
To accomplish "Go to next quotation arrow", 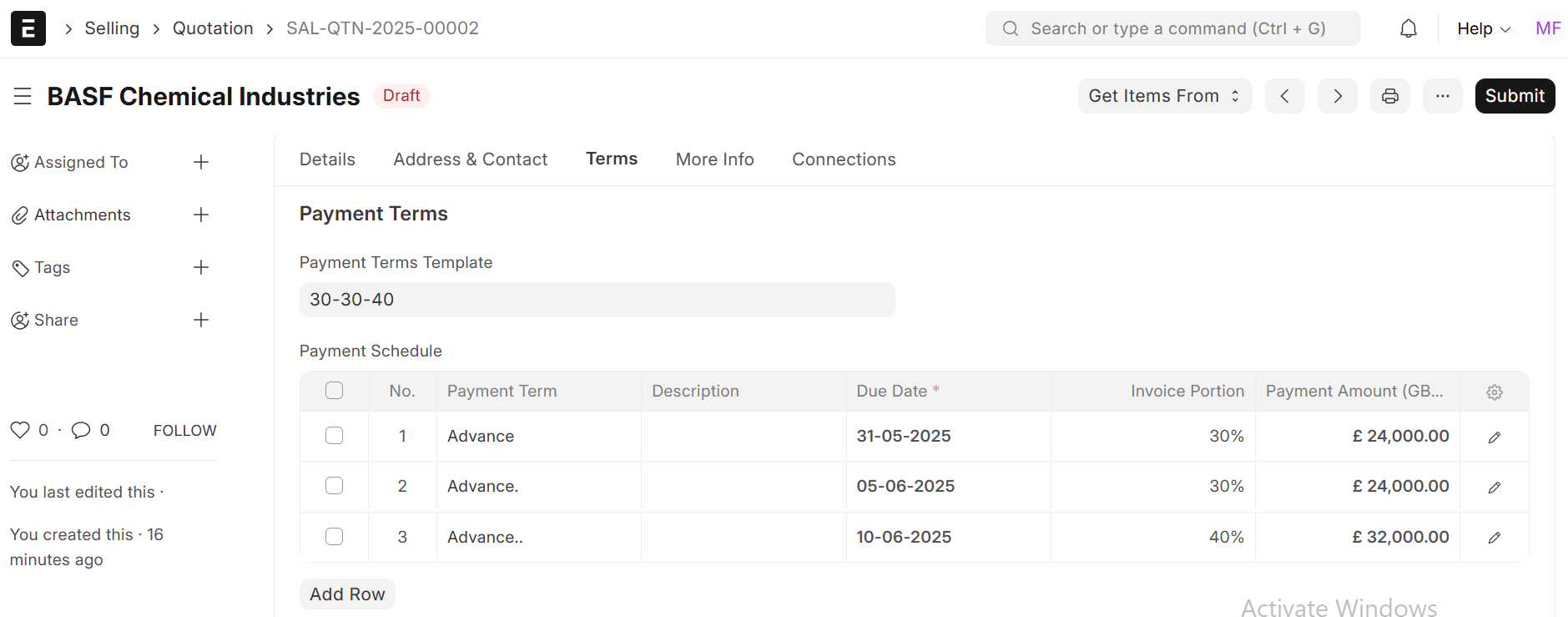I will tap(1337, 96).
